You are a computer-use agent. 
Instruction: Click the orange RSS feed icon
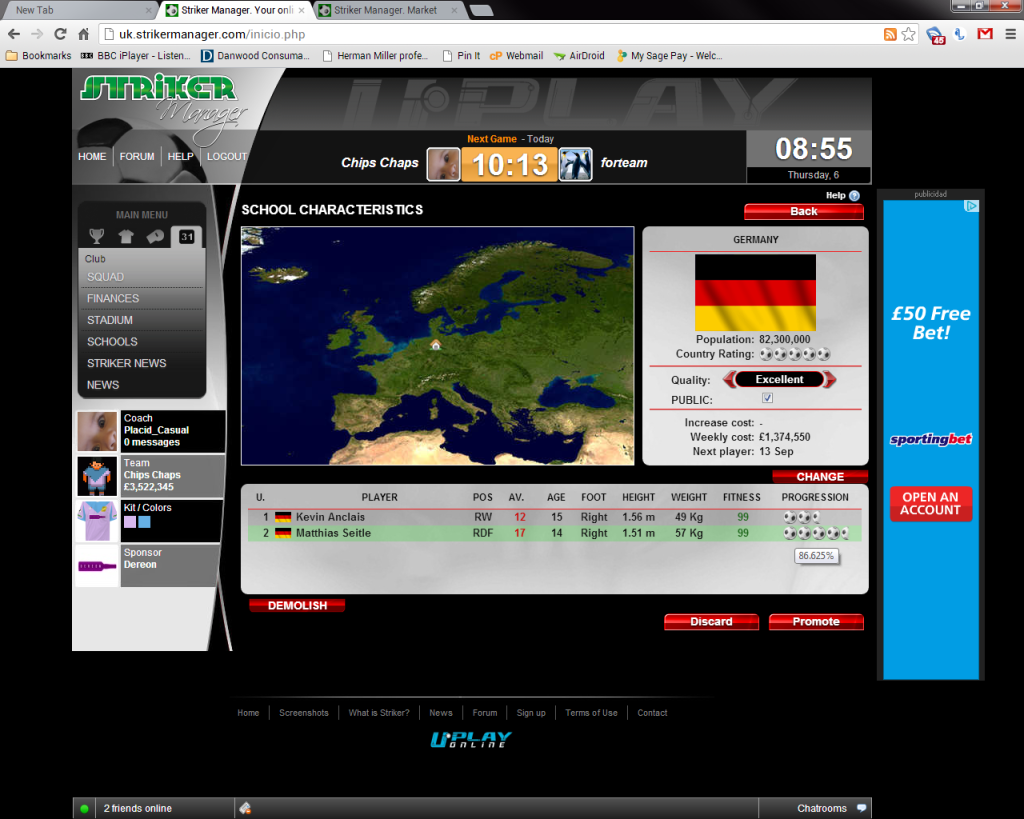pyautogui.click(x=890, y=34)
